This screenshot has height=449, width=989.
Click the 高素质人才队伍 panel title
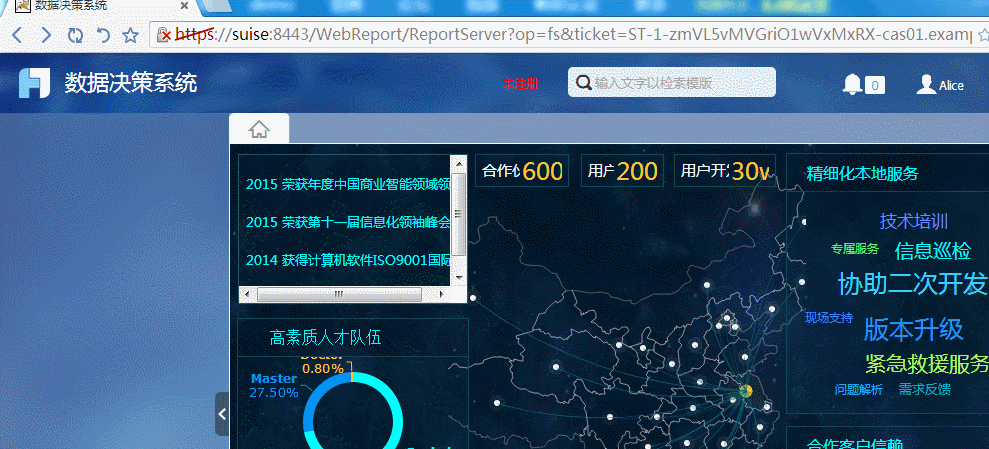tap(325, 338)
